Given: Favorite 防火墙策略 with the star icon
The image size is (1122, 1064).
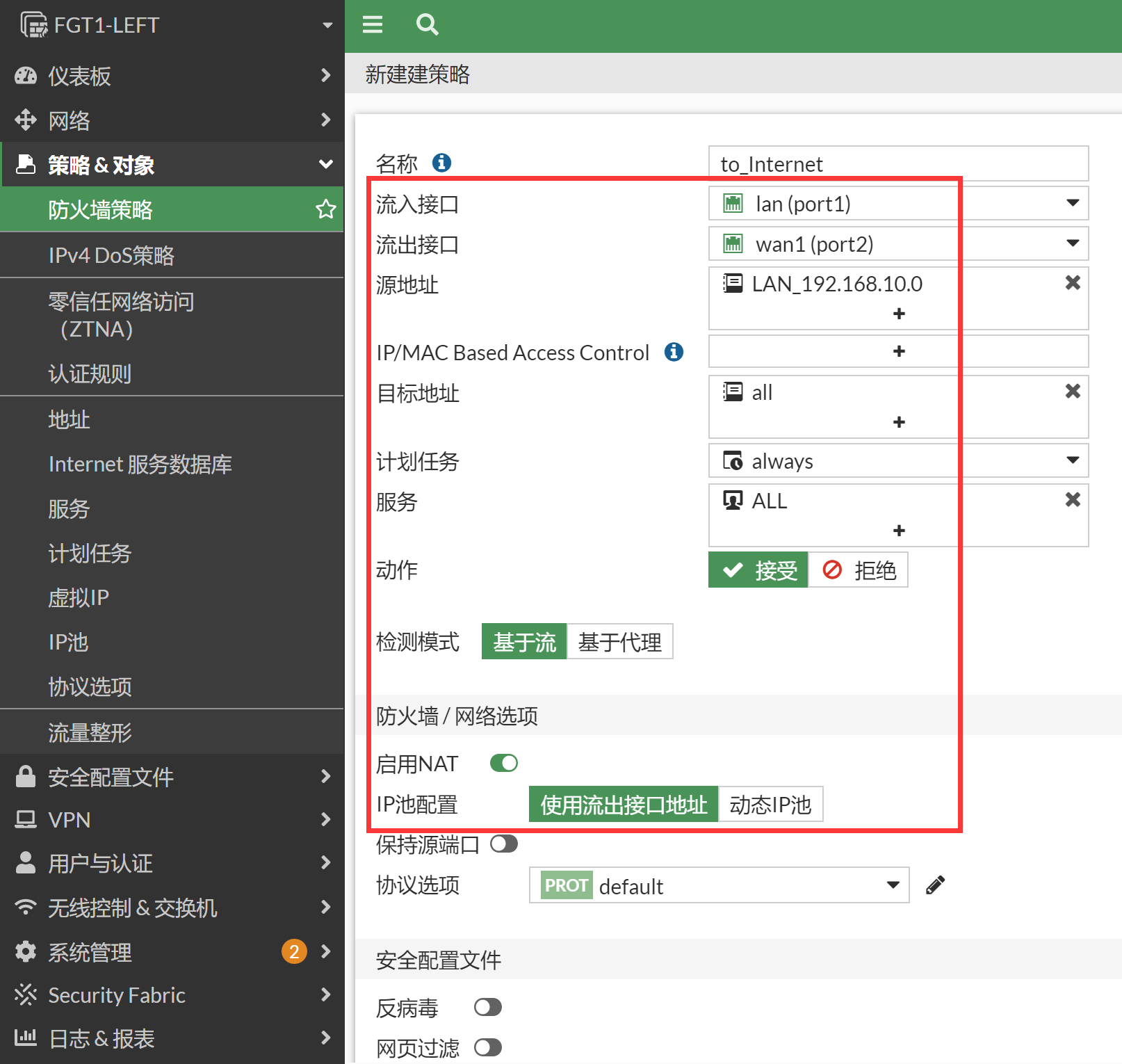Looking at the screenshot, I should (x=325, y=209).
